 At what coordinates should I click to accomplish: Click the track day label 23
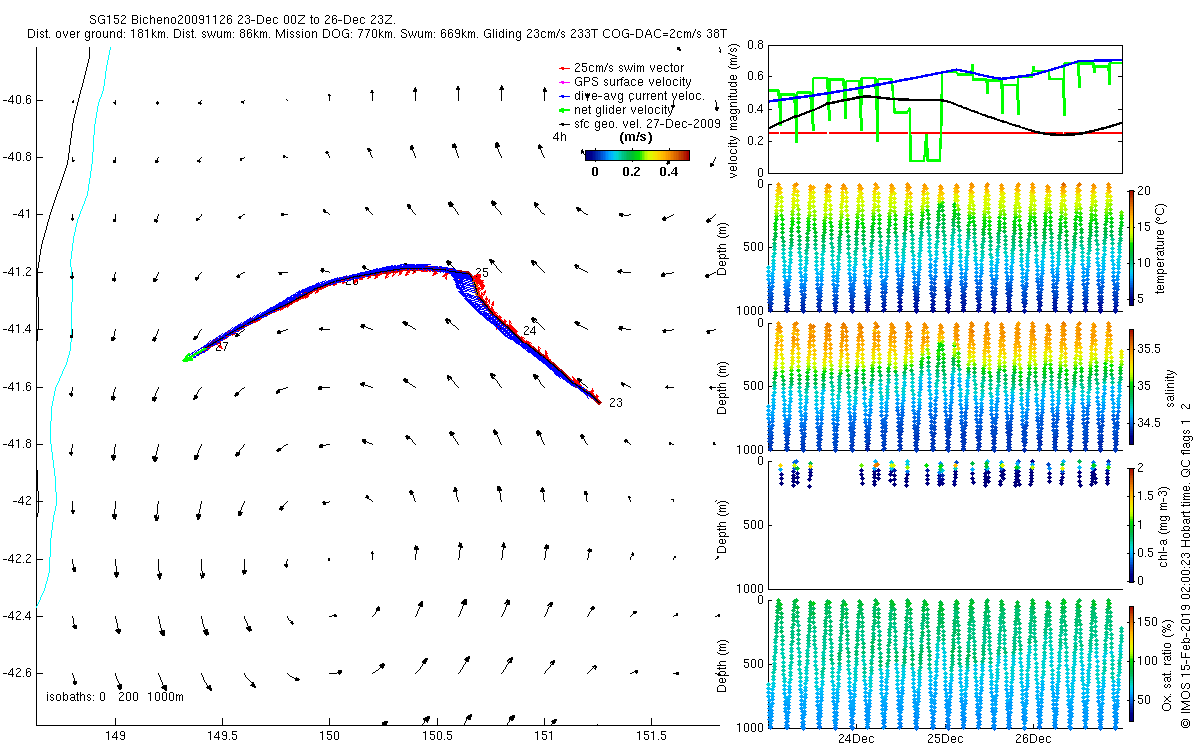tap(616, 403)
